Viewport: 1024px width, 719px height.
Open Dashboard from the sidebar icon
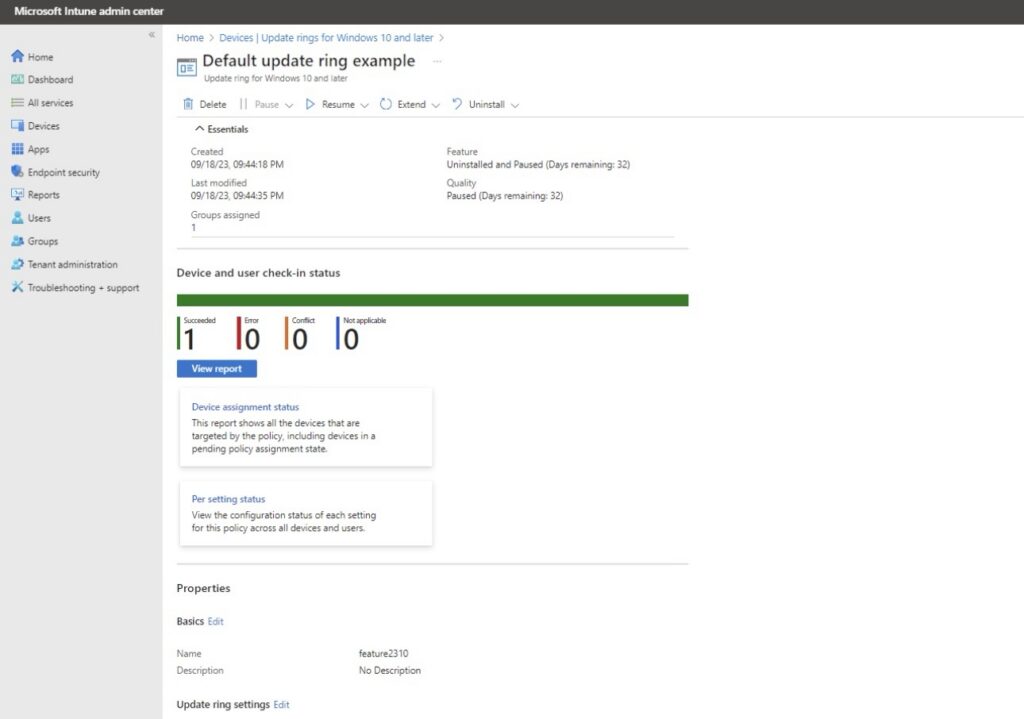pyautogui.click(x=17, y=80)
